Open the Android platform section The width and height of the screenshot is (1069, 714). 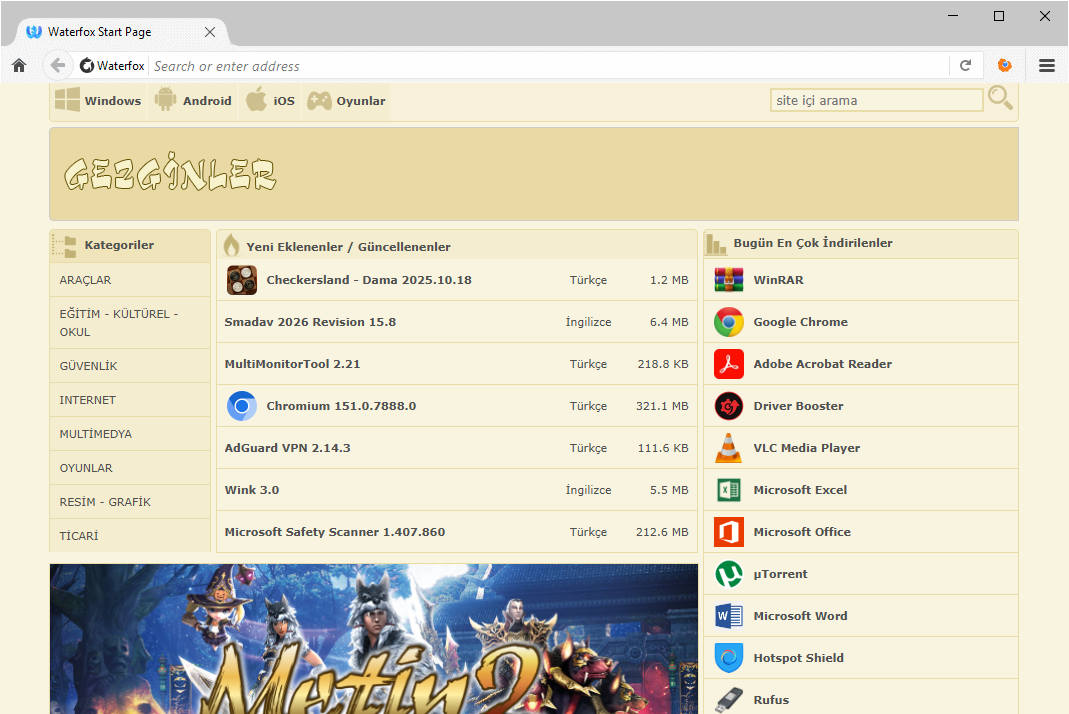193,100
